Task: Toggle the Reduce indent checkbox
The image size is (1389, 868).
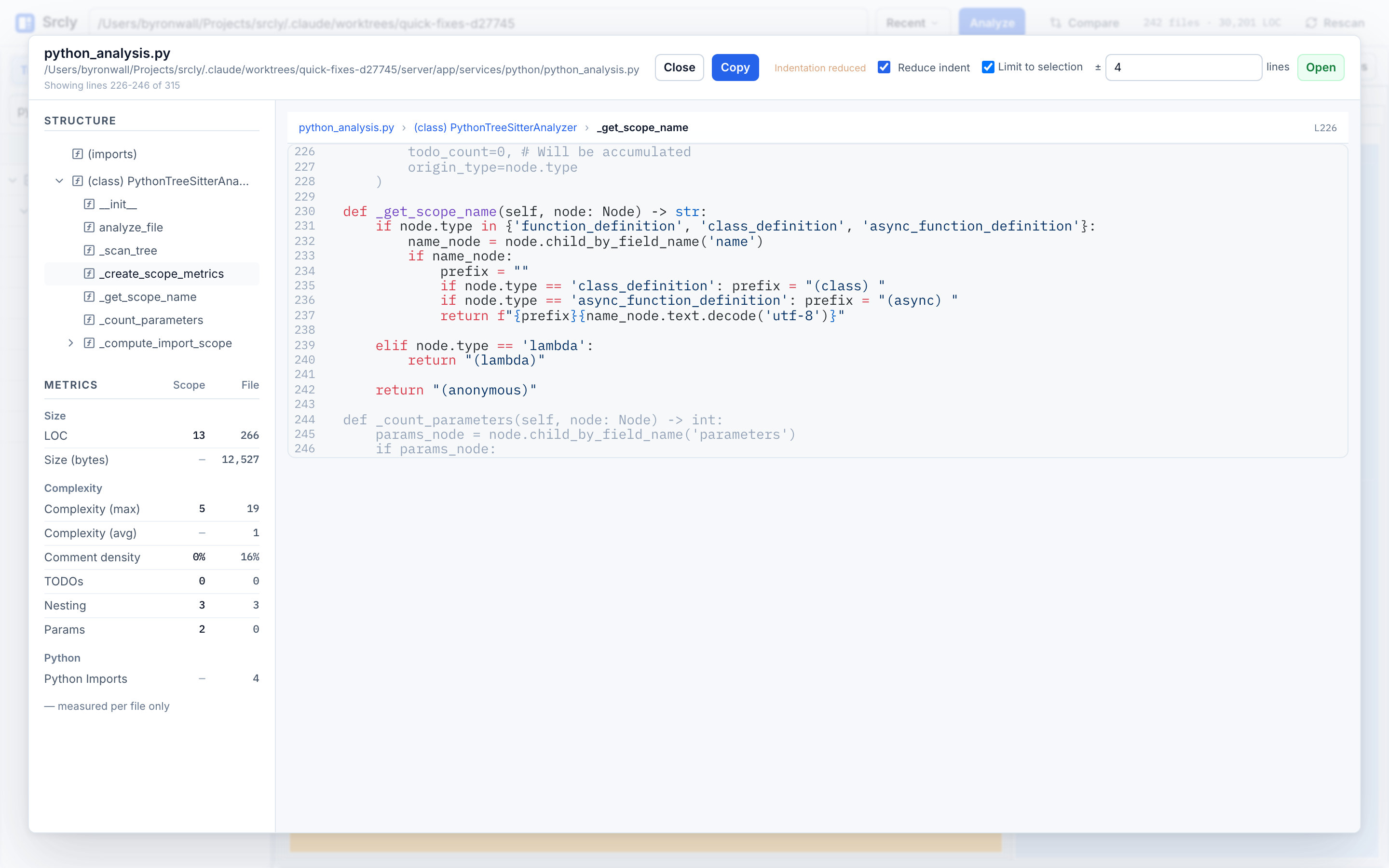Action: (884, 67)
